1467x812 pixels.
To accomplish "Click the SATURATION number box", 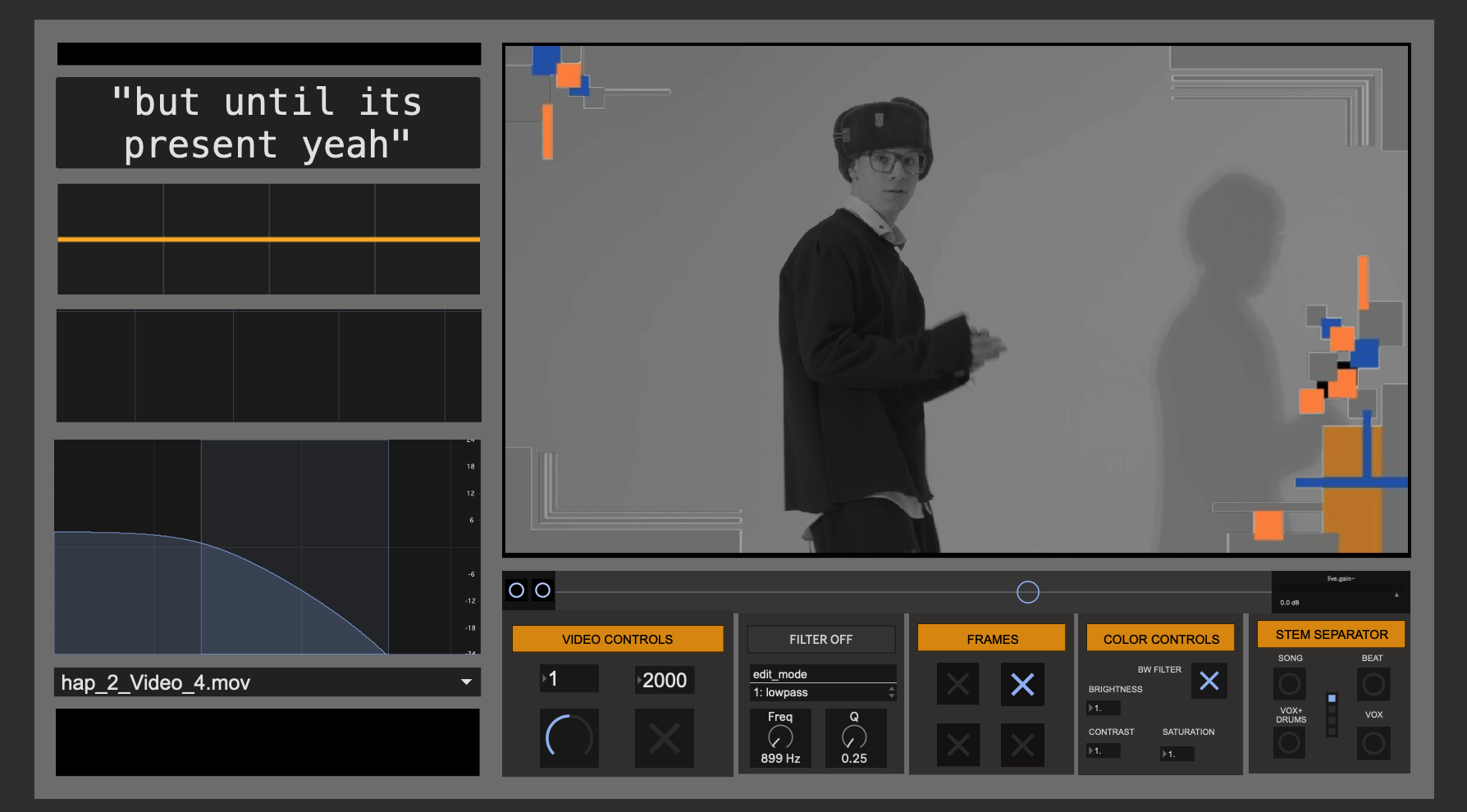I will pyautogui.click(x=1177, y=754).
